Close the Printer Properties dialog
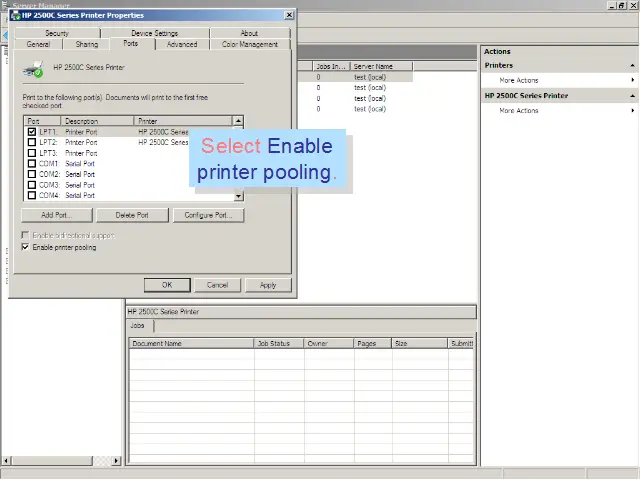Screen dimensions: 640x480 (289, 15)
